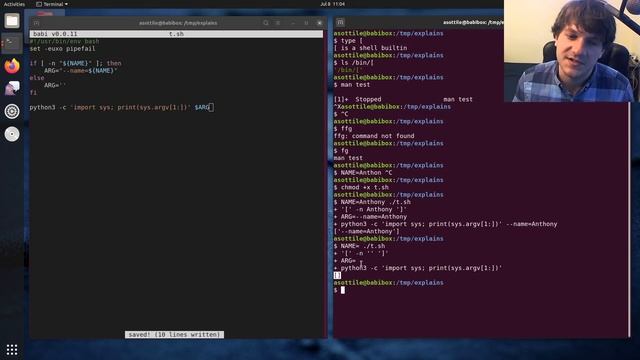Click the ARG='' line in the editor

[x=55, y=85]
